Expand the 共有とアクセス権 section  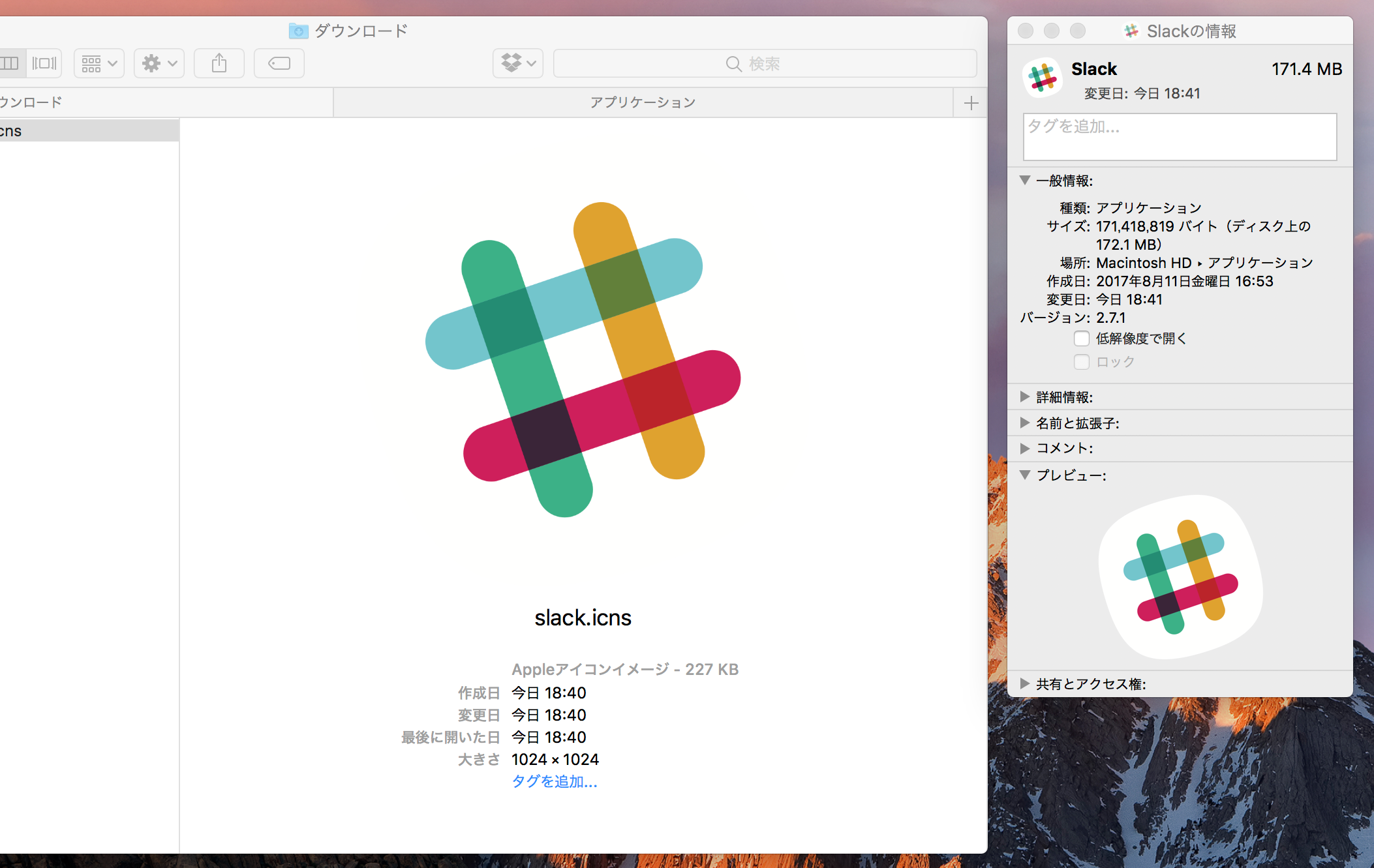pos(1025,683)
